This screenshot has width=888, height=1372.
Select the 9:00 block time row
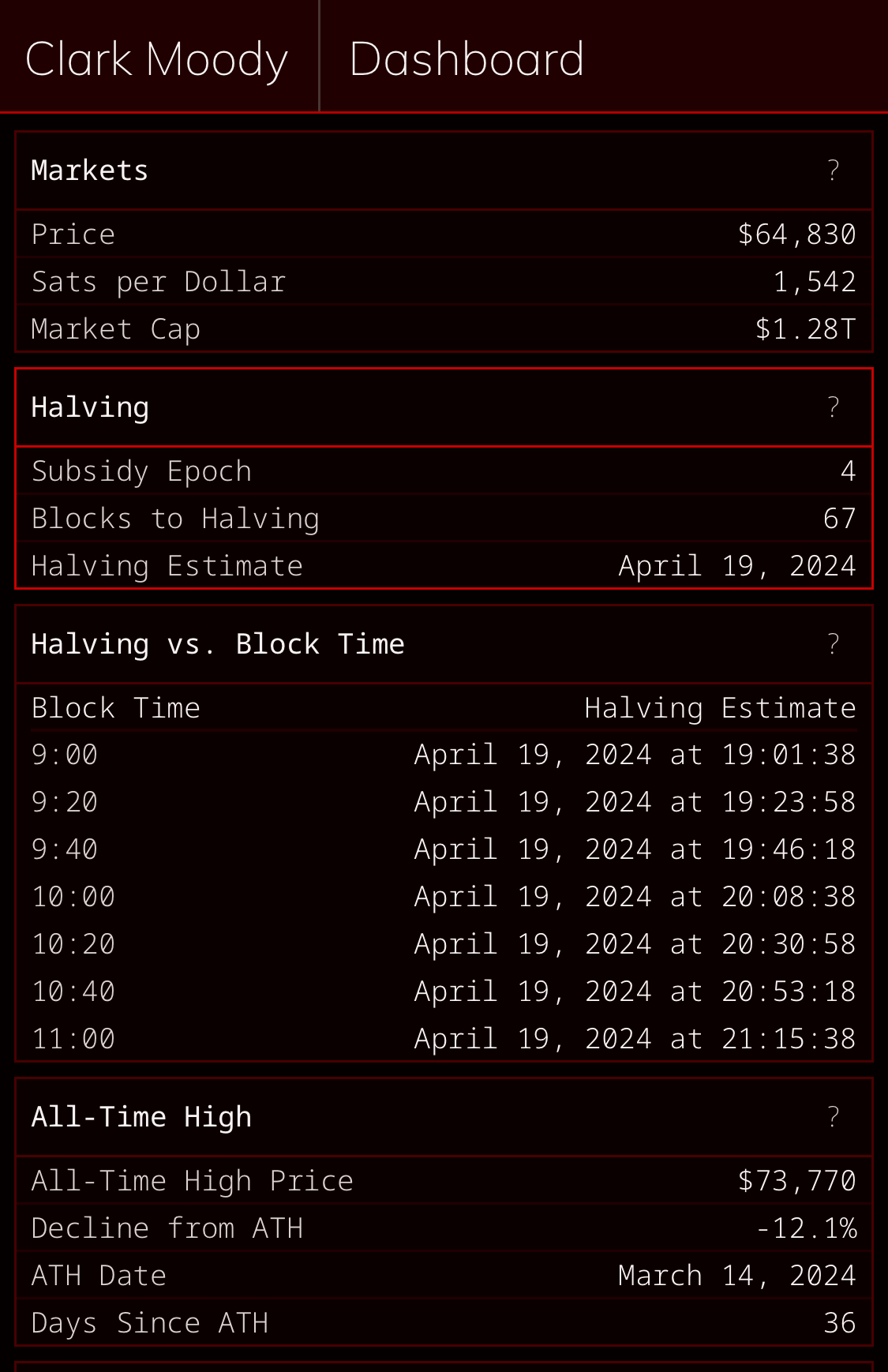[444, 755]
